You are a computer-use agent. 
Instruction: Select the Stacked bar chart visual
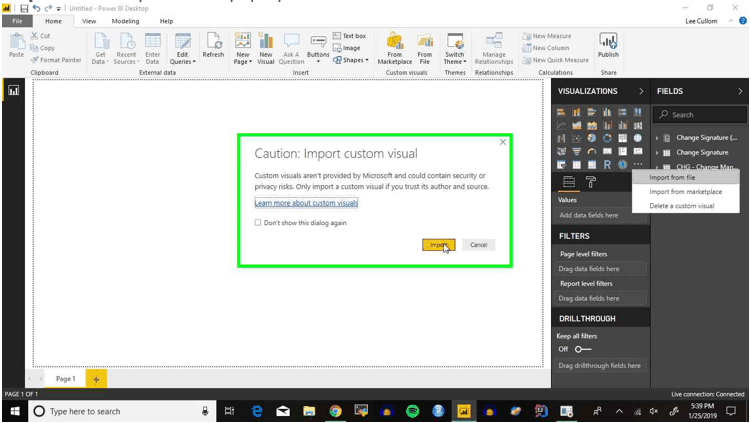coord(561,112)
